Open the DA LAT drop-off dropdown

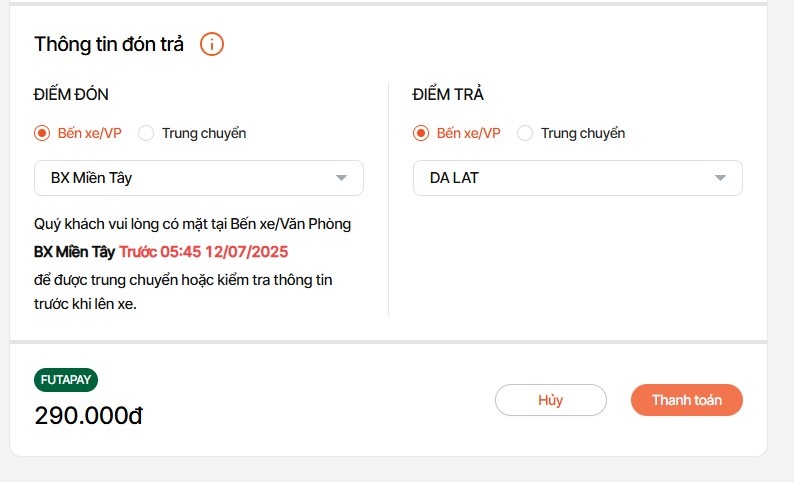pos(578,178)
